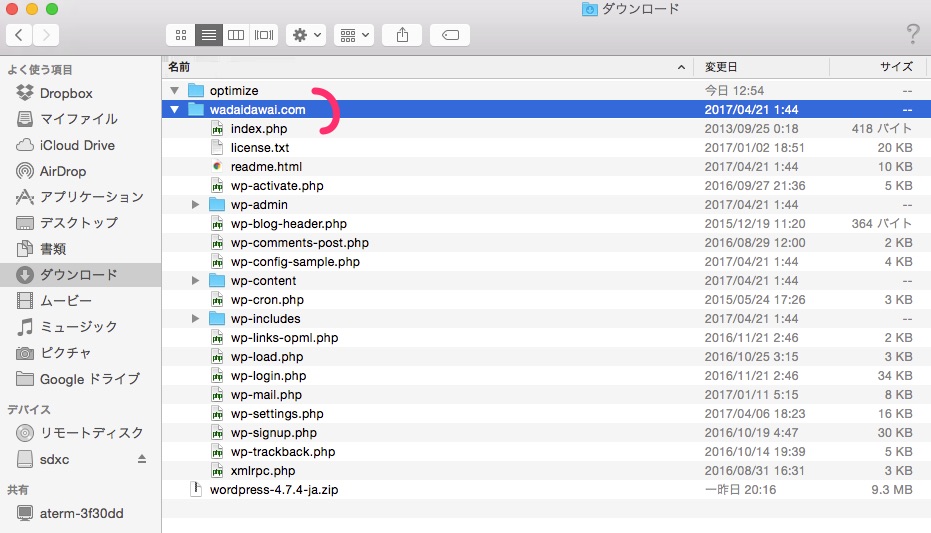The width and height of the screenshot is (931, 533).
Task: Open 書類 in the sidebar
Action: [x=41, y=249]
